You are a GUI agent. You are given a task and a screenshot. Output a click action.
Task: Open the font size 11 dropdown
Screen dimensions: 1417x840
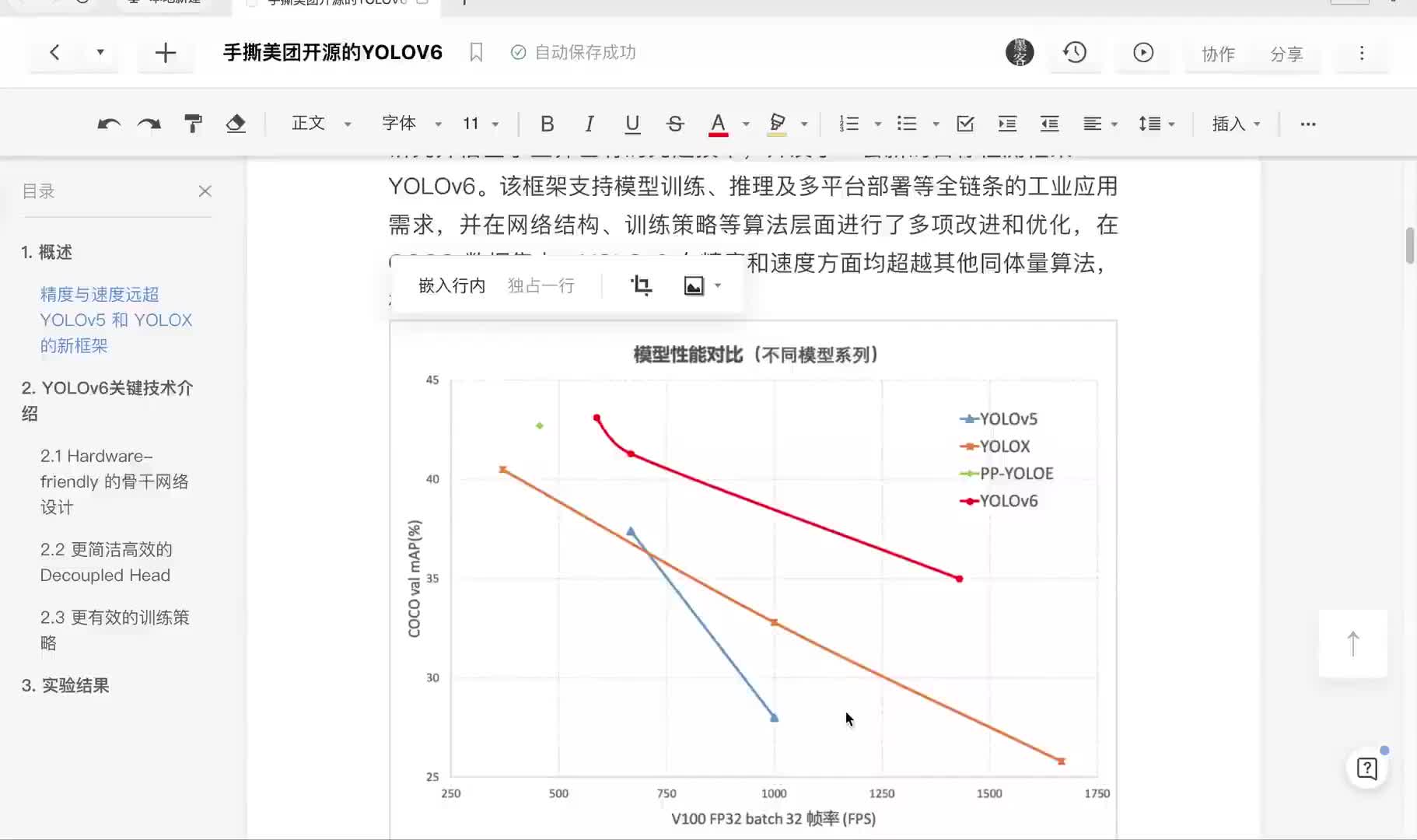click(481, 124)
